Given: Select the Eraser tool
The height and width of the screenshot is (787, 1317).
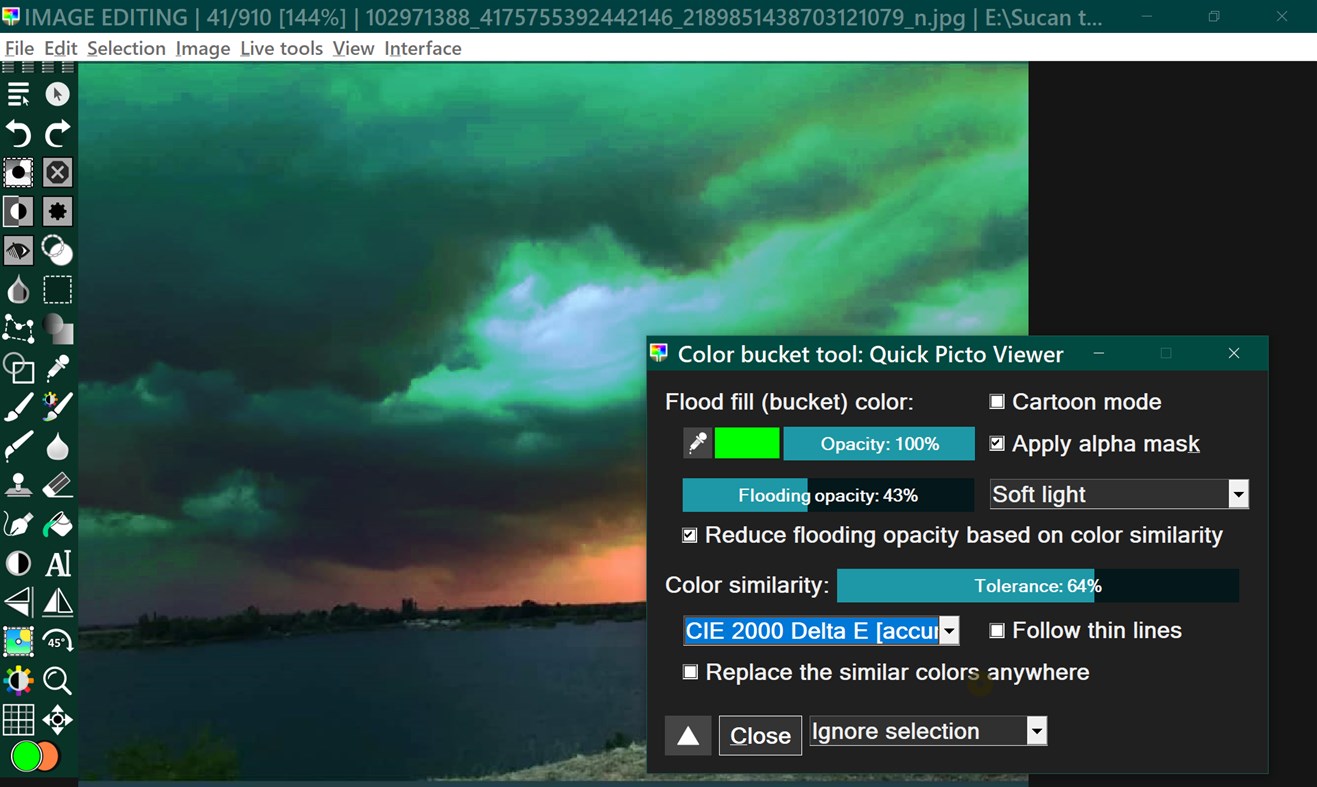Looking at the screenshot, I should coord(57,485).
